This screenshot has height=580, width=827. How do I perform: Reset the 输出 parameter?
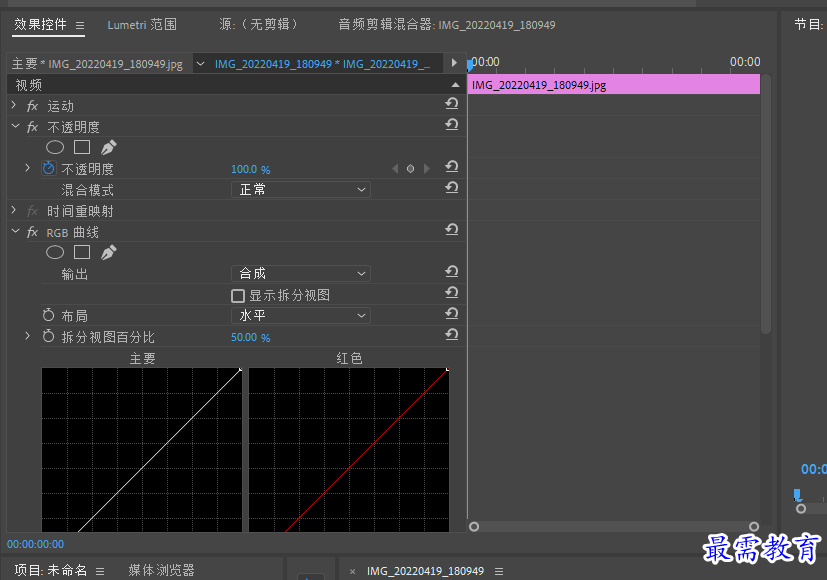pyautogui.click(x=451, y=272)
